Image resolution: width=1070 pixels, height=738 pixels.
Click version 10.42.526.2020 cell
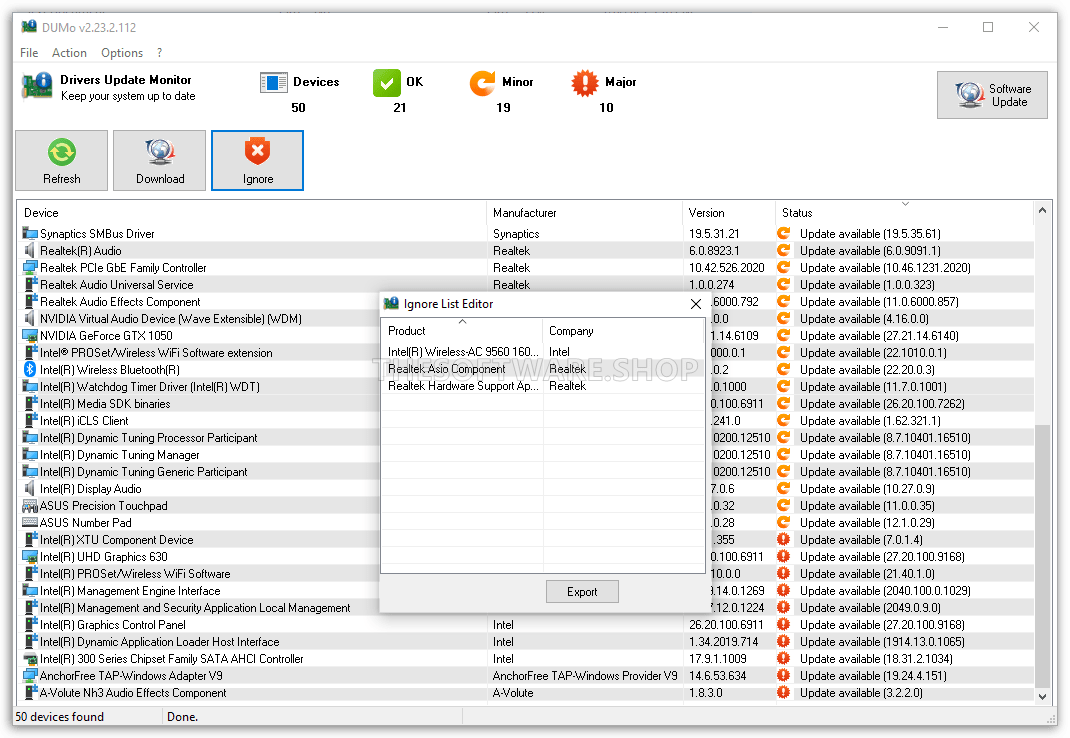coord(727,268)
